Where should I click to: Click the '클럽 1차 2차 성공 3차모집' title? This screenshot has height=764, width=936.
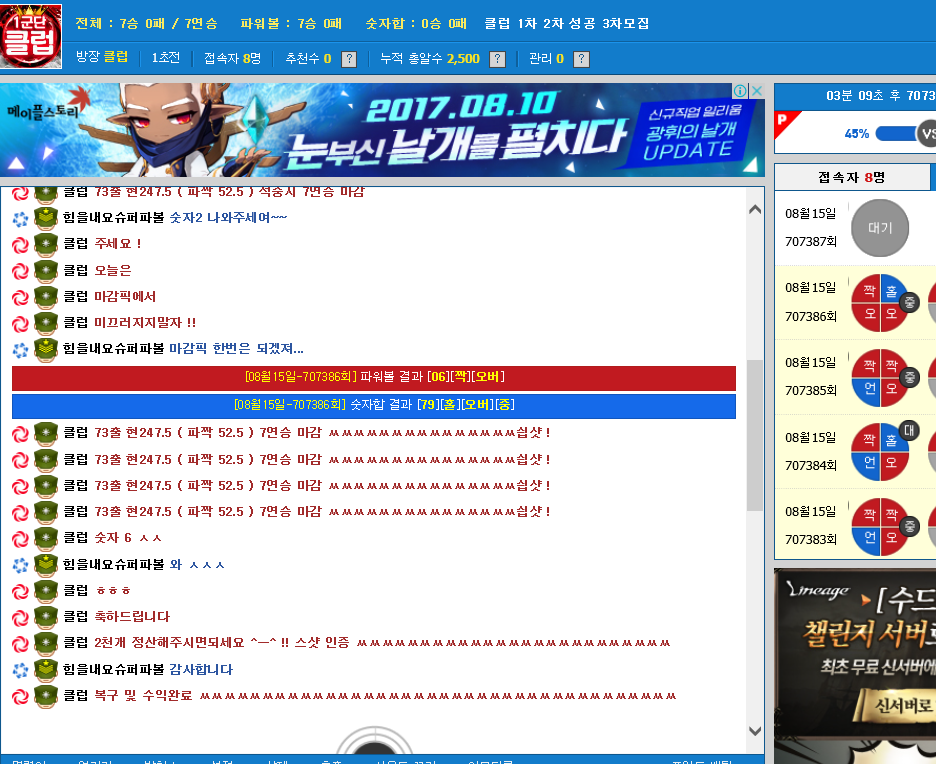(x=566, y=23)
